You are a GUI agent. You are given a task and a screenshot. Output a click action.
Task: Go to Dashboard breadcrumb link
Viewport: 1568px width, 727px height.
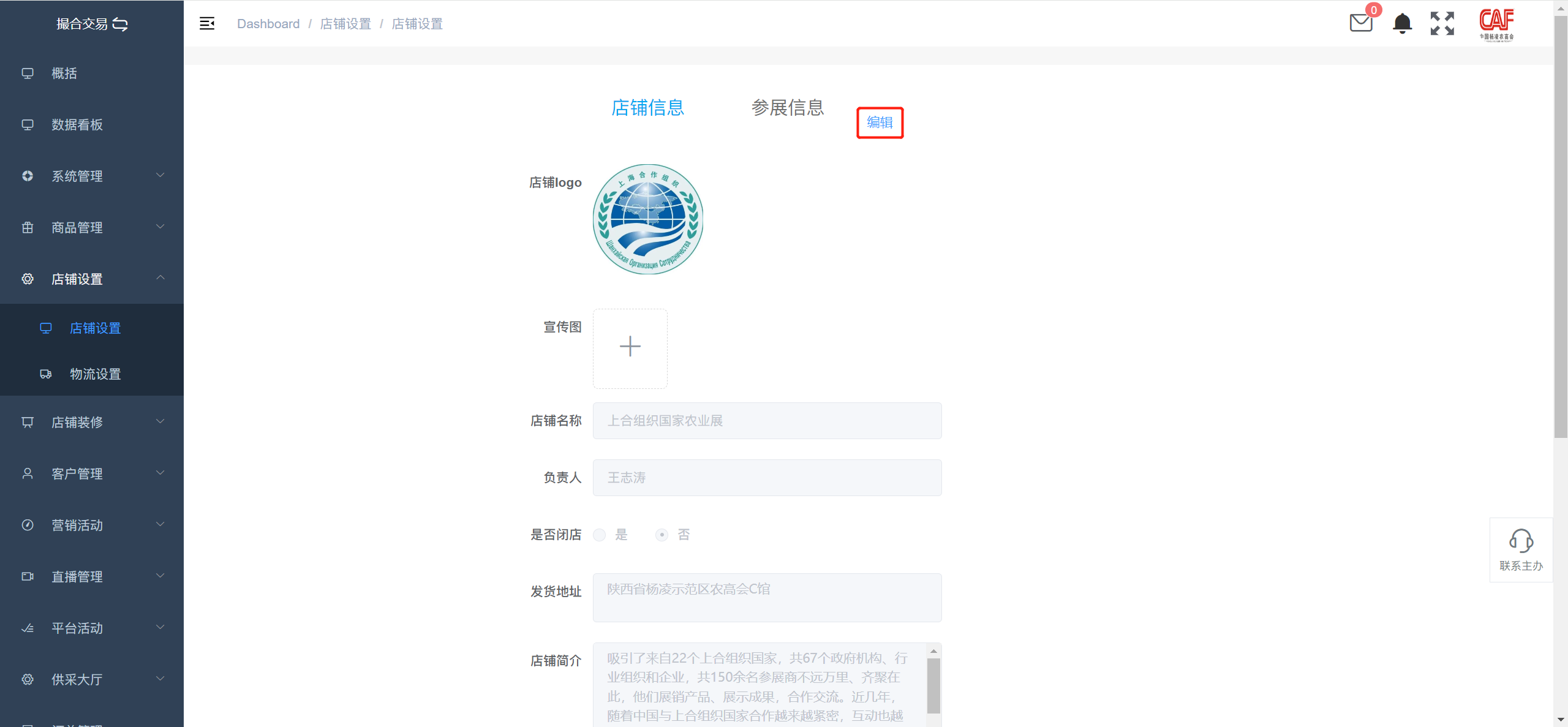tap(268, 24)
